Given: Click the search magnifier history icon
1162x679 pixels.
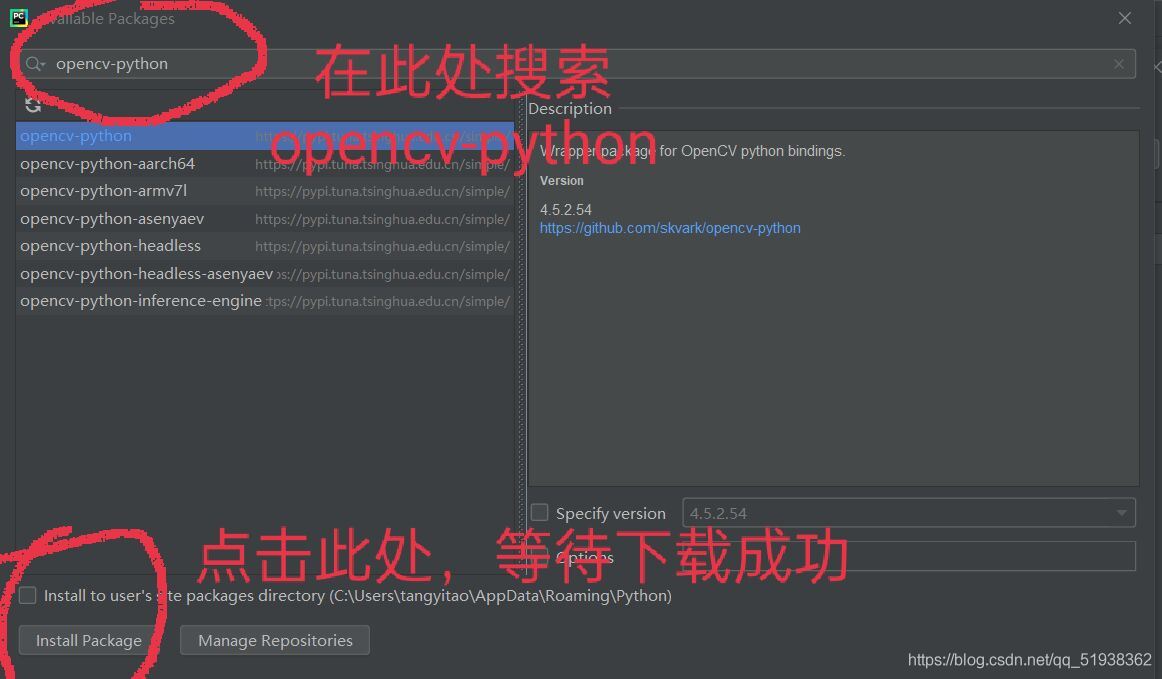Looking at the screenshot, I should (35, 64).
